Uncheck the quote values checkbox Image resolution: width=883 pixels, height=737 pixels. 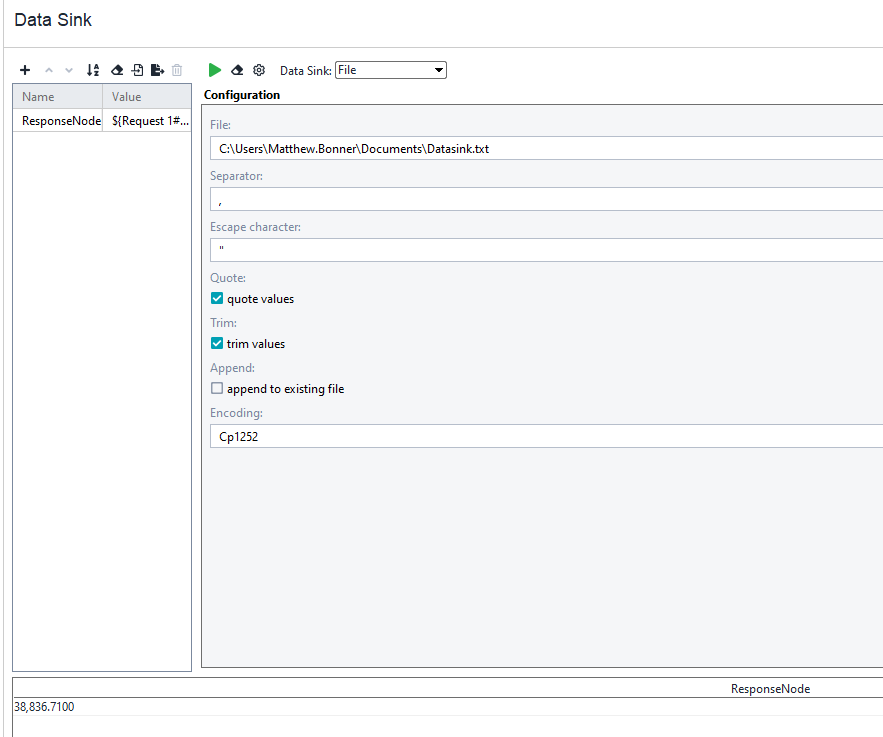click(217, 298)
